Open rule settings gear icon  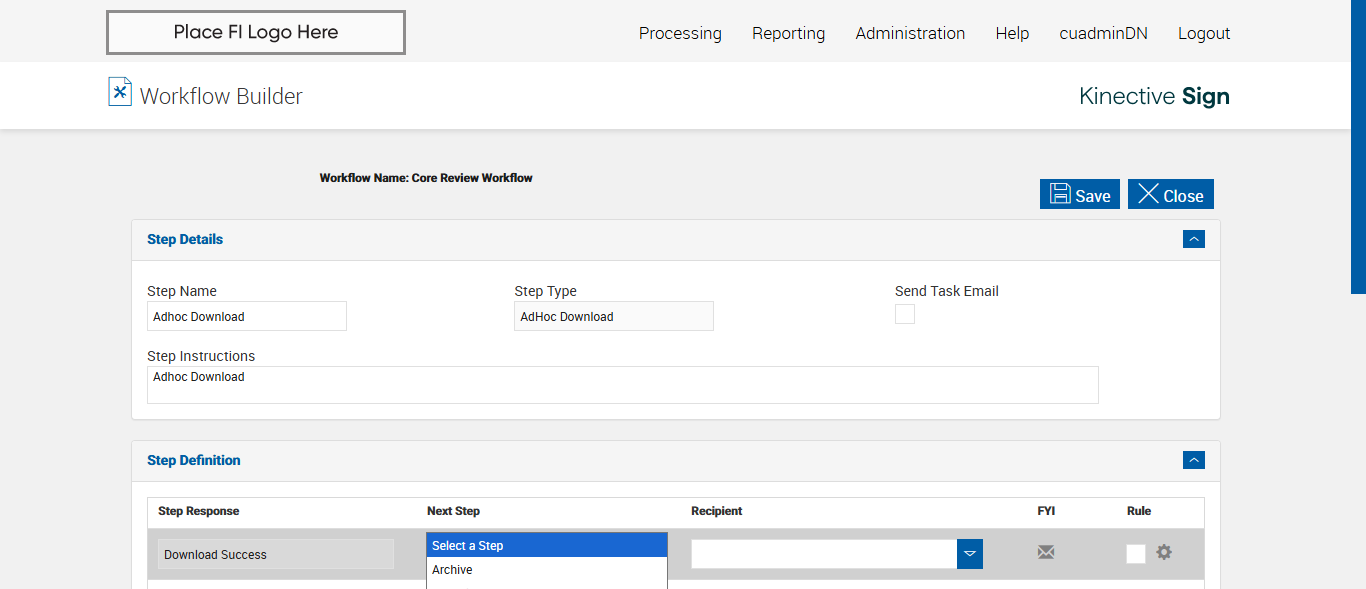pos(1164,552)
